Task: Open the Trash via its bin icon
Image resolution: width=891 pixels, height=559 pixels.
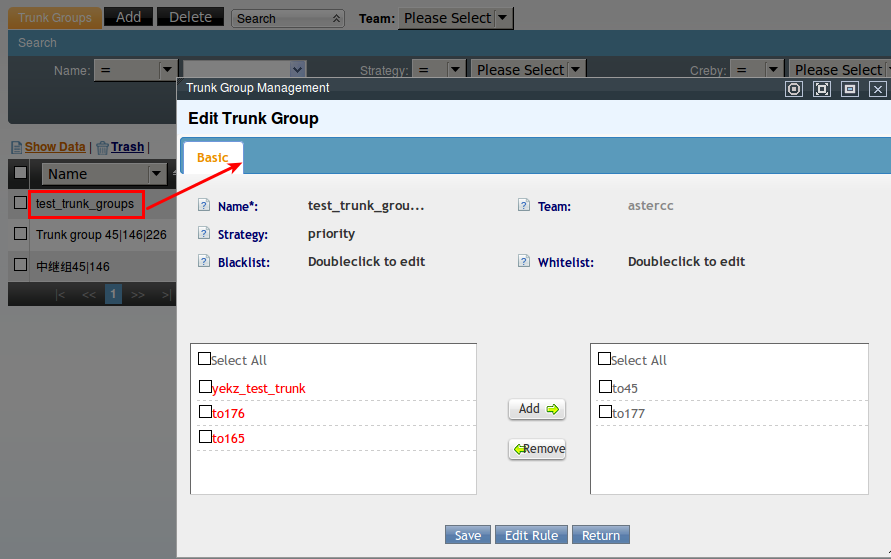Action: (x=102, y=148)
